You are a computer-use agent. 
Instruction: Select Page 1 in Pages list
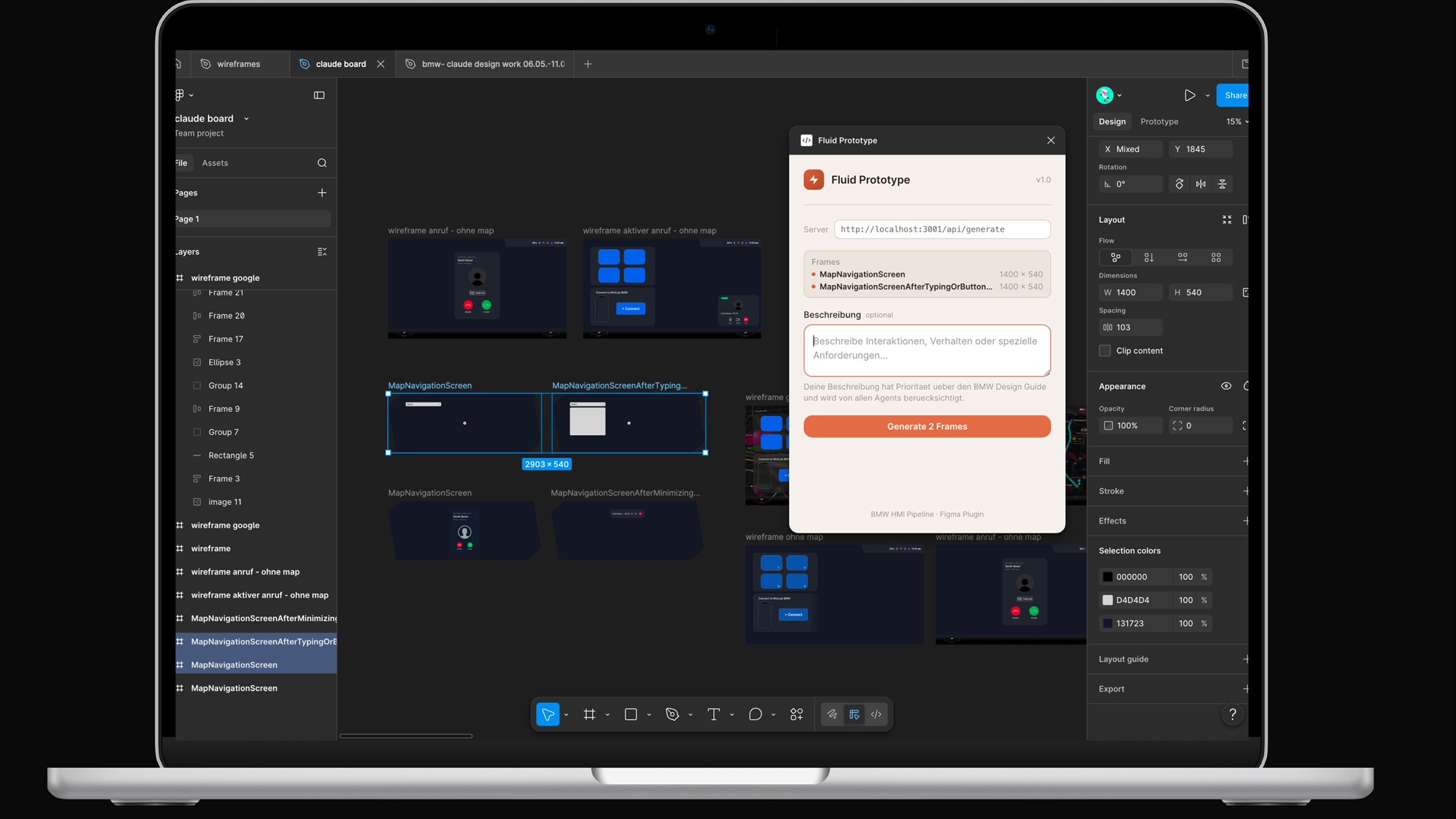[253, 219]
